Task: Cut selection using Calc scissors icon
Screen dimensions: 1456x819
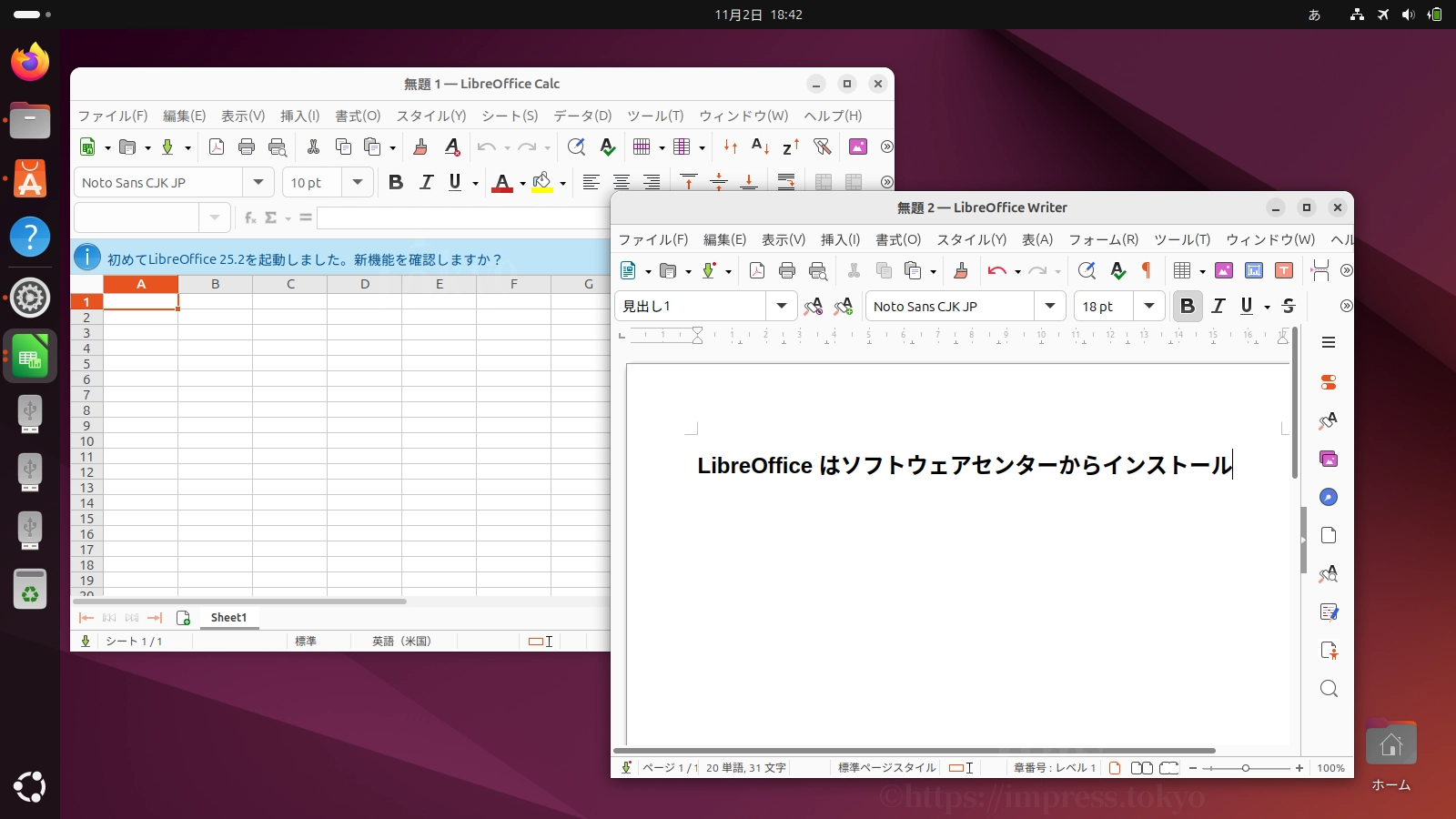Action: pyautogui.click(x=313, y=147)
